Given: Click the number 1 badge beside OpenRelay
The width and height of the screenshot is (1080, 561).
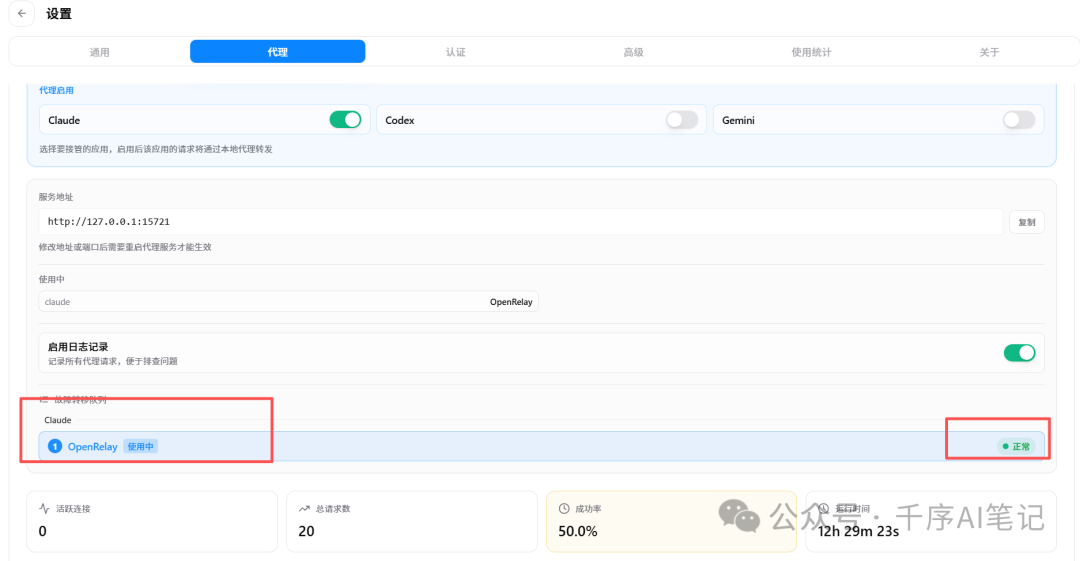Looking at the screenshot, I should point(55,447).
